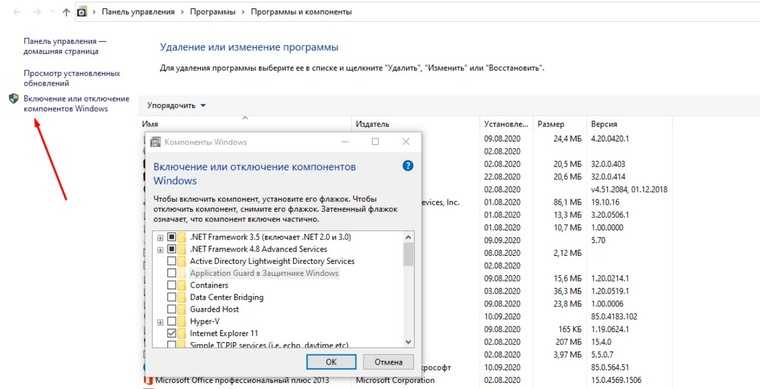Viewport: 760px width, 389px height.
Task: Click version 32.0.0.403 cell
Action: tap(608, 164)
